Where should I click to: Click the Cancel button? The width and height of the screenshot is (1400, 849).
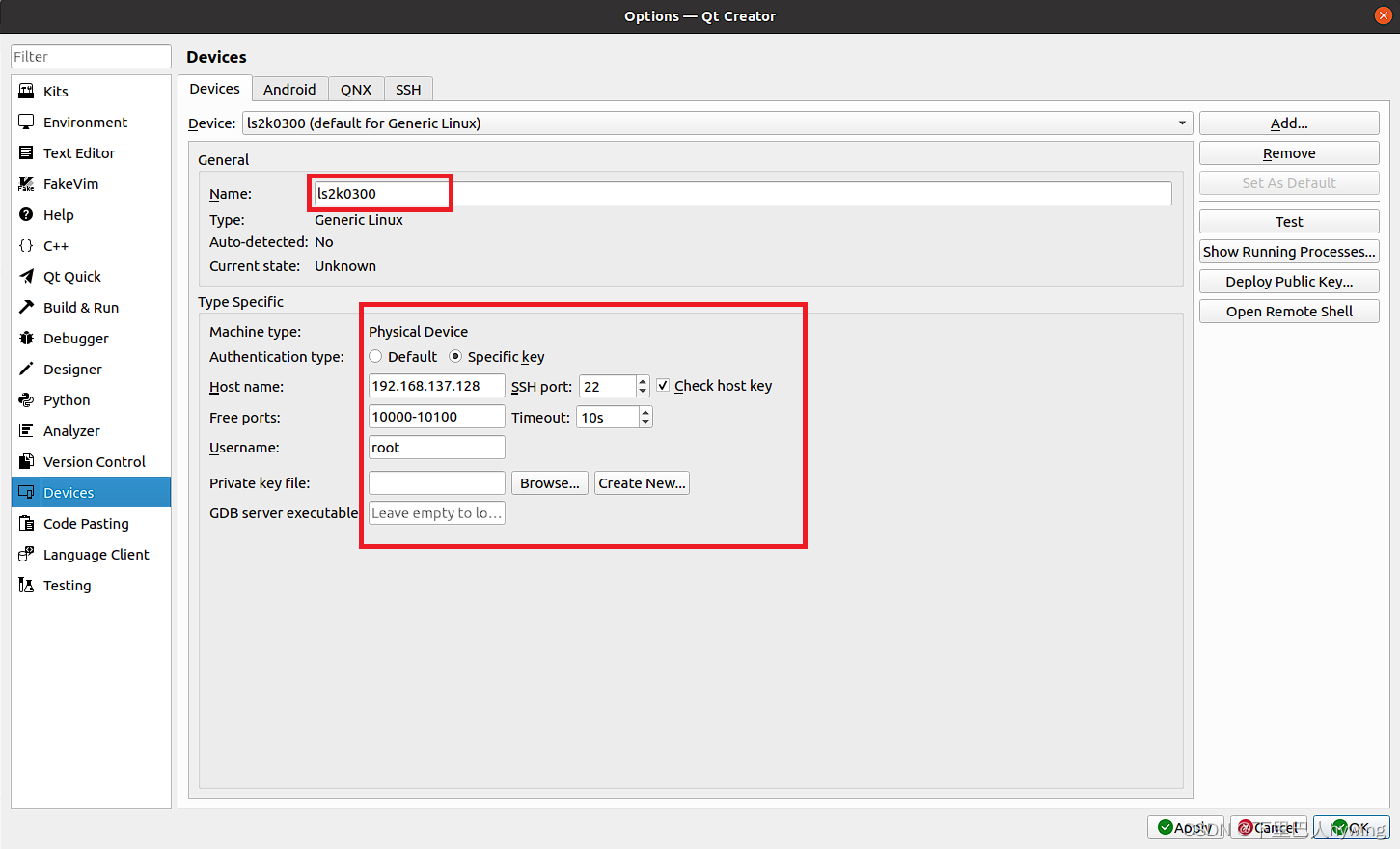coord(1269,828)
